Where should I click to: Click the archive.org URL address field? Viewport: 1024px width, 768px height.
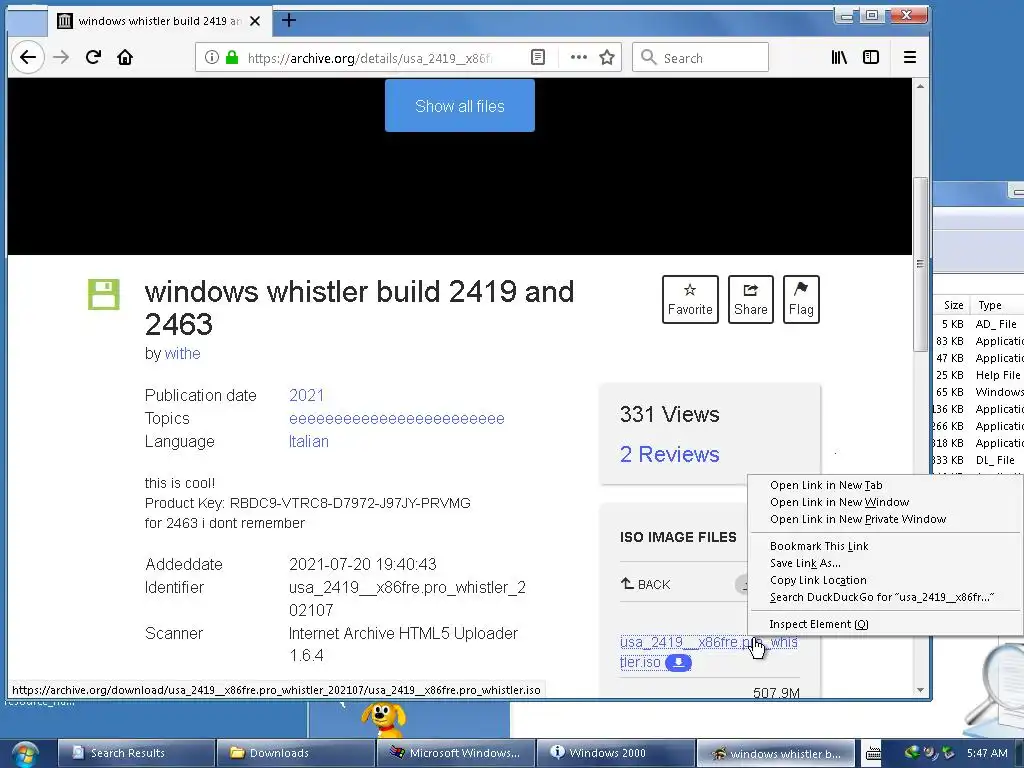[x=369, y=58]
